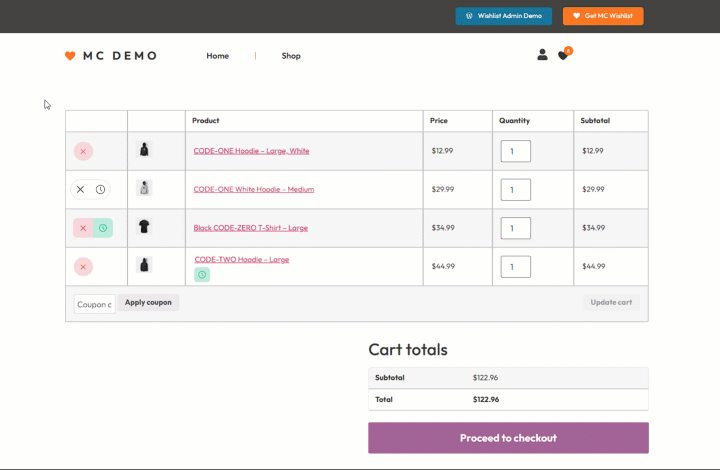The height and width of the screenshot is (470, 720).
Task: Open CODE-TWO Hoodie – Large link
Action: coord(242,260)
